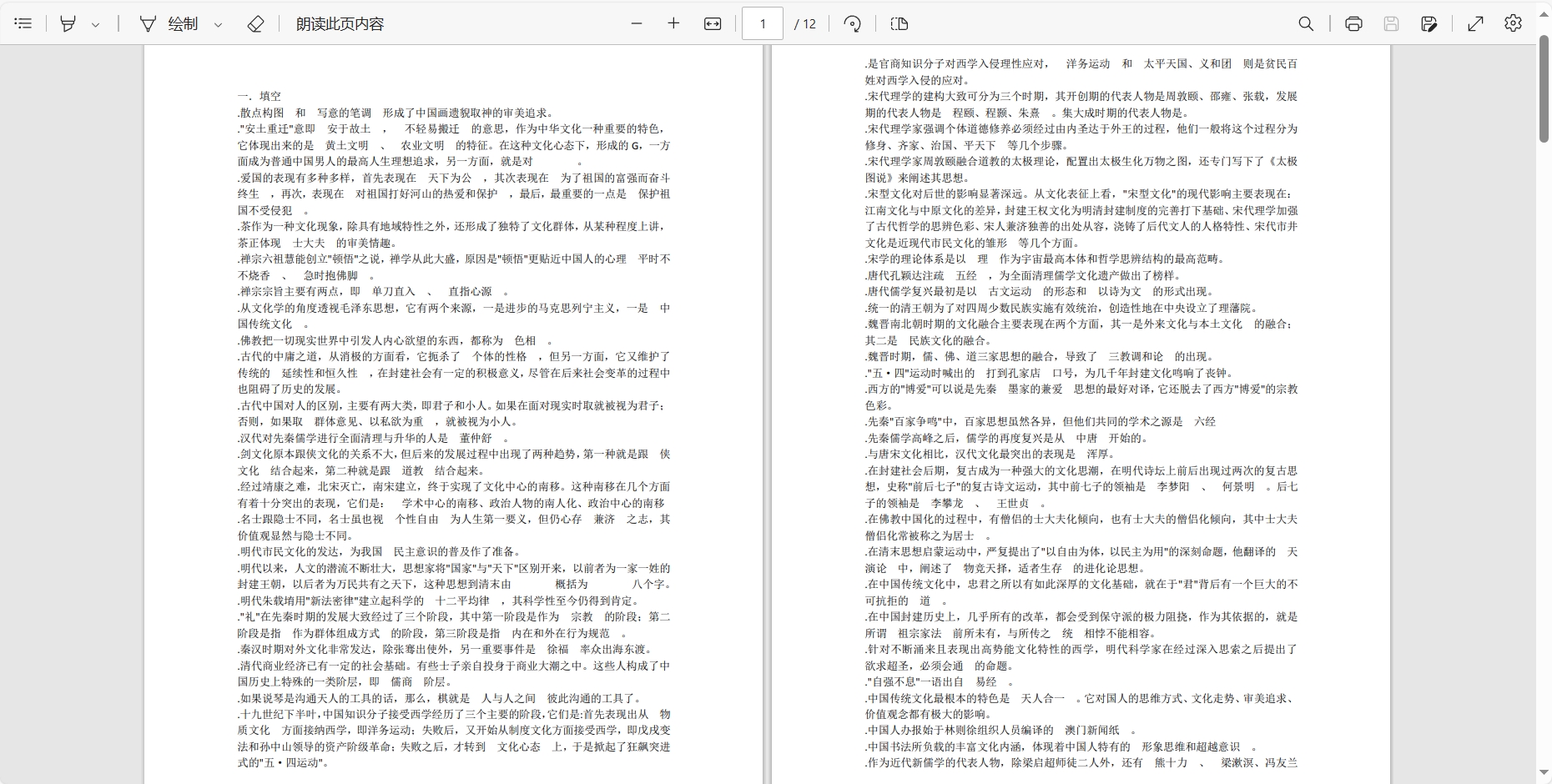Focus the page number input field

coord(763,23)
